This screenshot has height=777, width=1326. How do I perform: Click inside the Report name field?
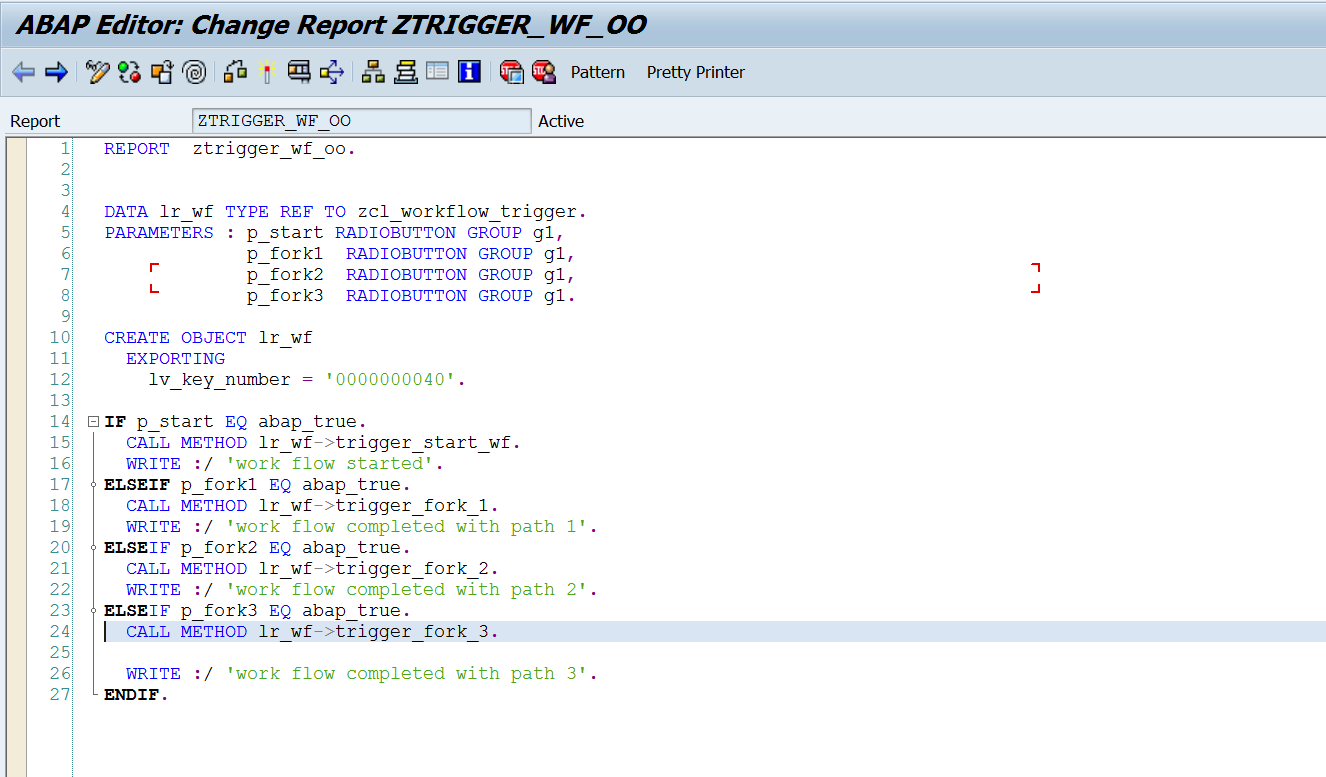coord(360,120)
